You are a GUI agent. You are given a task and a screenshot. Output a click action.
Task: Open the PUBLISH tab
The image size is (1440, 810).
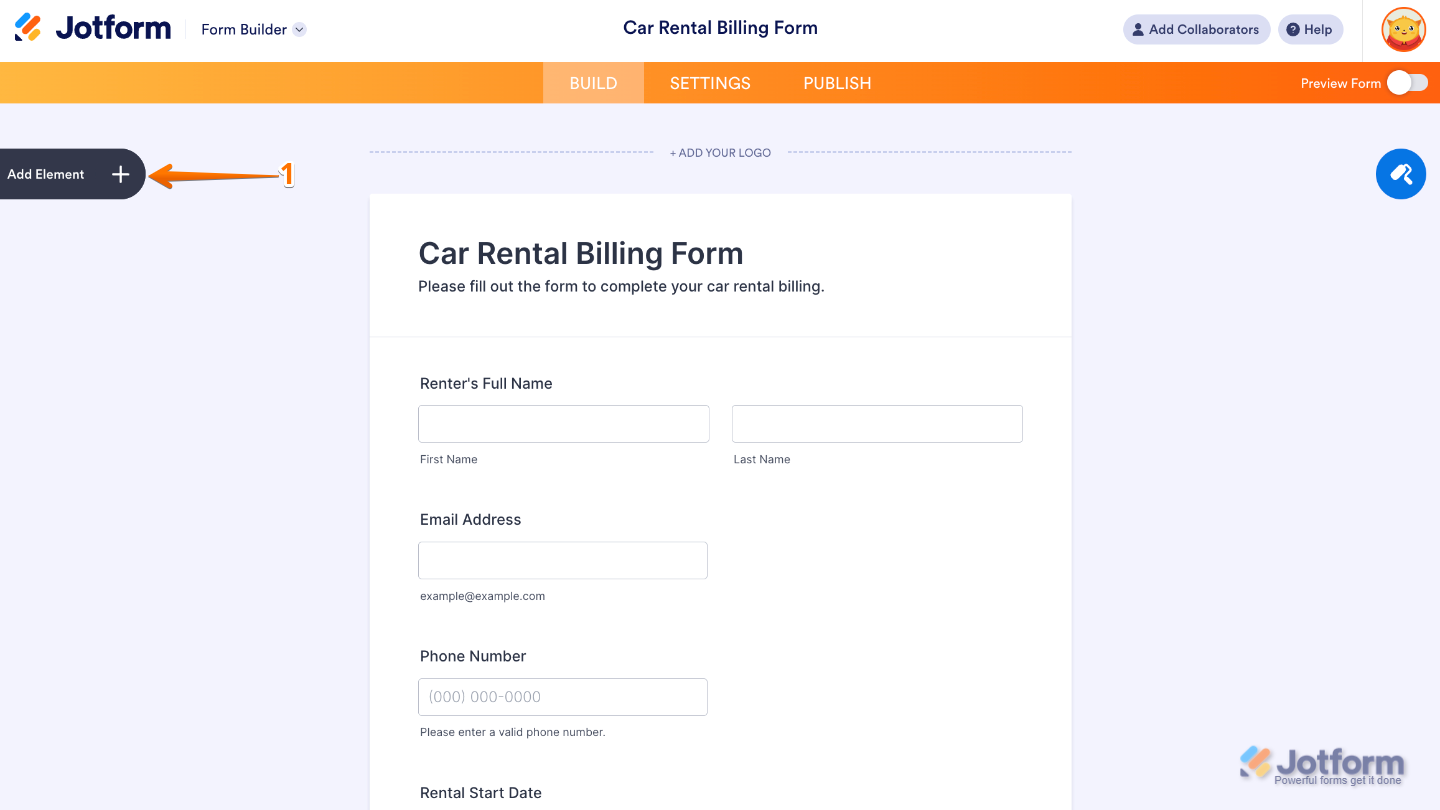pyautogui.click(x=837, y=83)
